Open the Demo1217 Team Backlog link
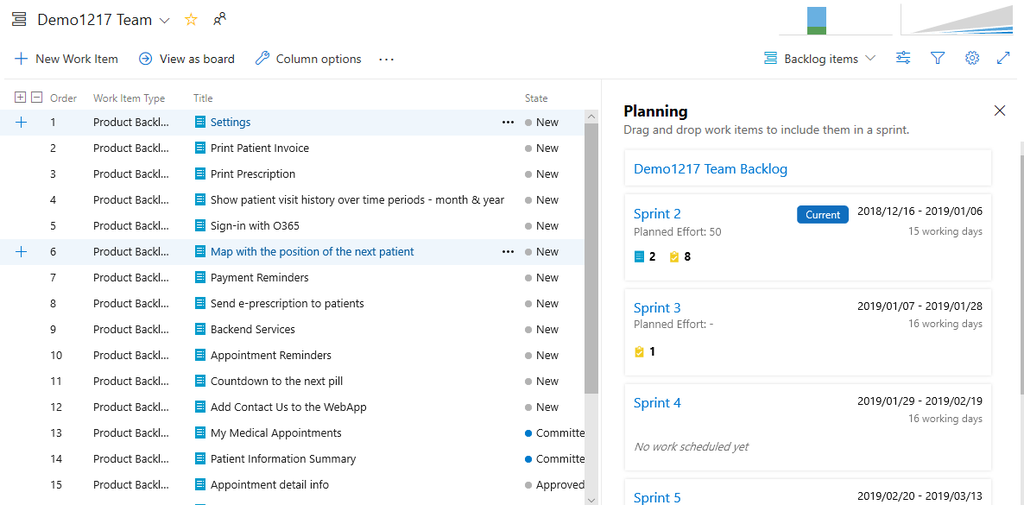The image size is (1024, 505). (x=711, y=169)
